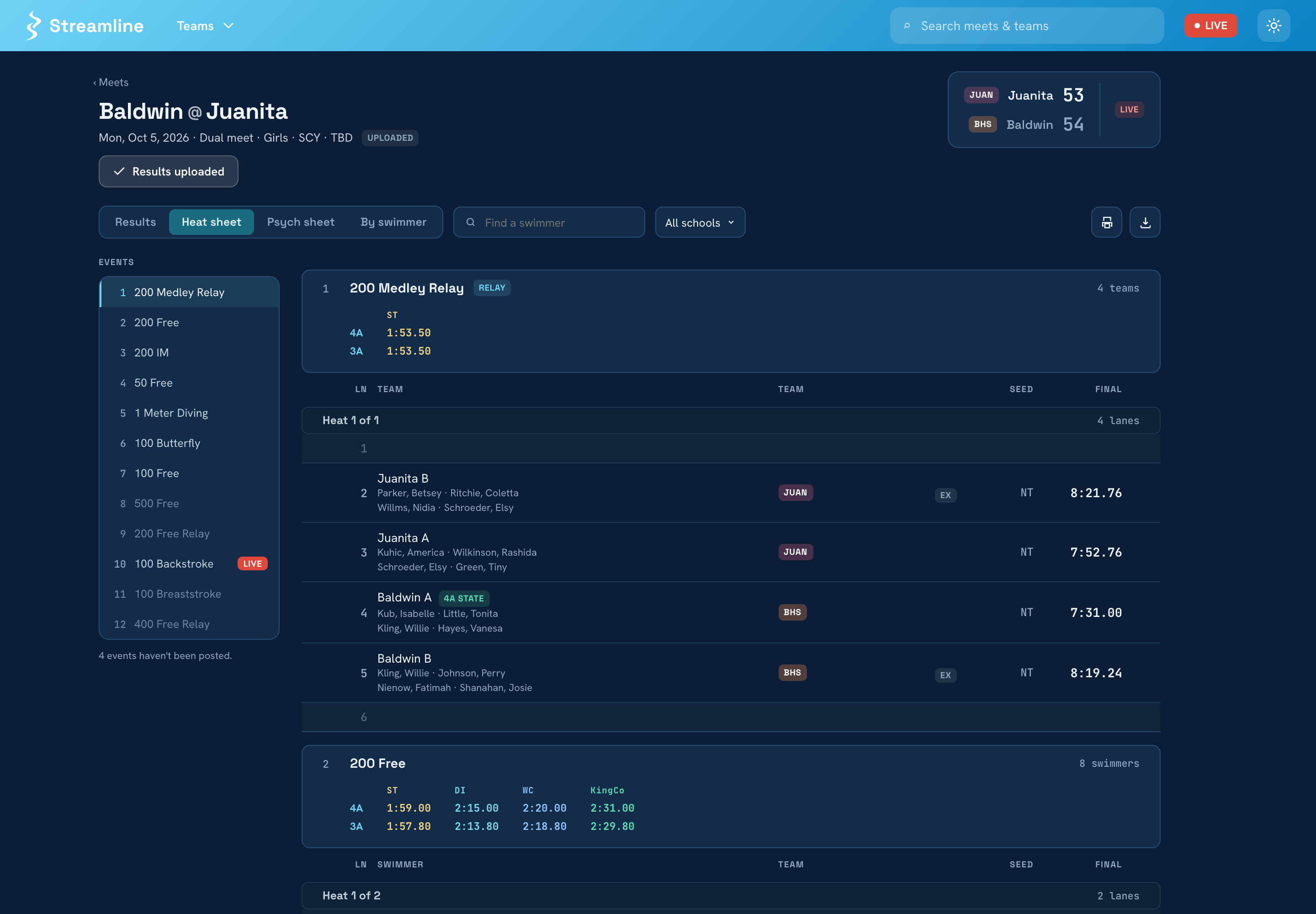Click the Results uploaded button
This screenshot has height=914, width=1316.
[168, 171]
